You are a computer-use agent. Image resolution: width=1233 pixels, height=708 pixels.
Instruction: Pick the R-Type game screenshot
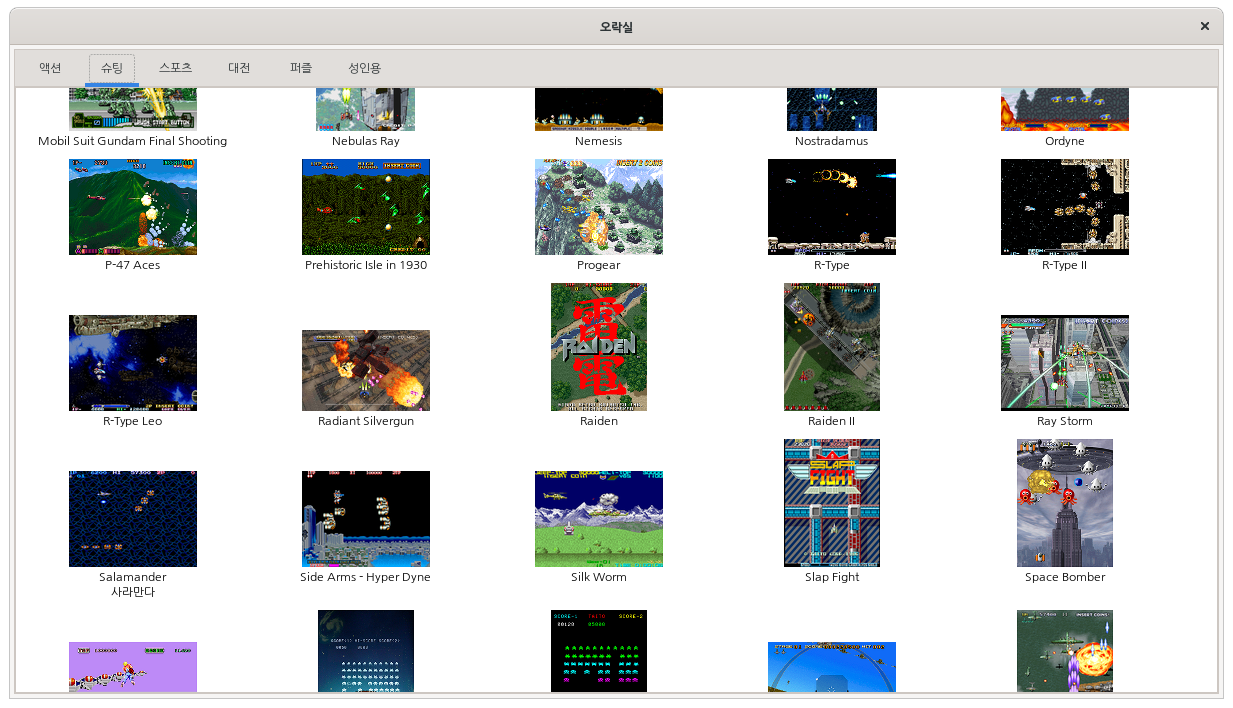(832, 207)
